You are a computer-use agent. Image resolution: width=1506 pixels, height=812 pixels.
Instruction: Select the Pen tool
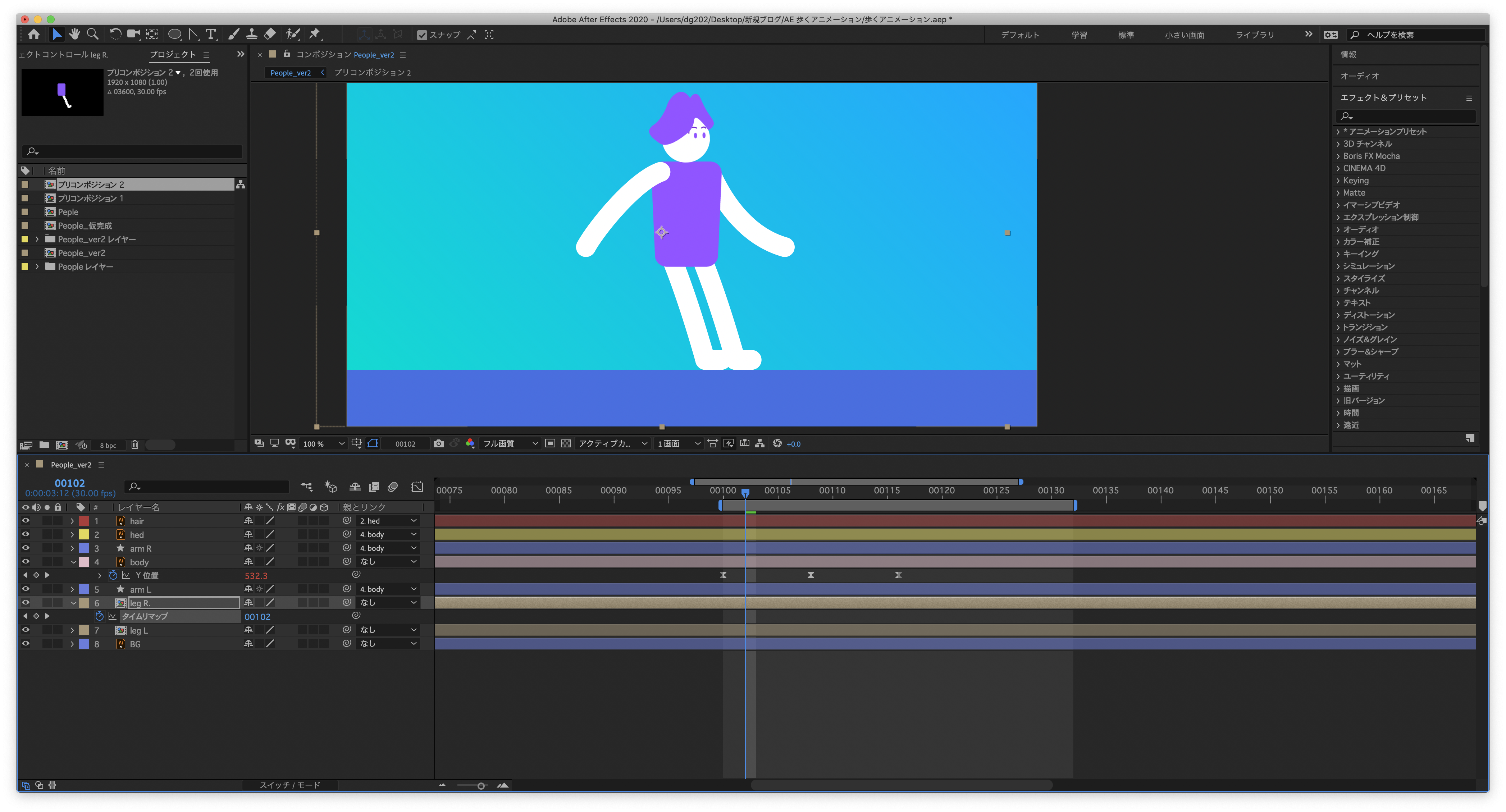click(193, 35)
